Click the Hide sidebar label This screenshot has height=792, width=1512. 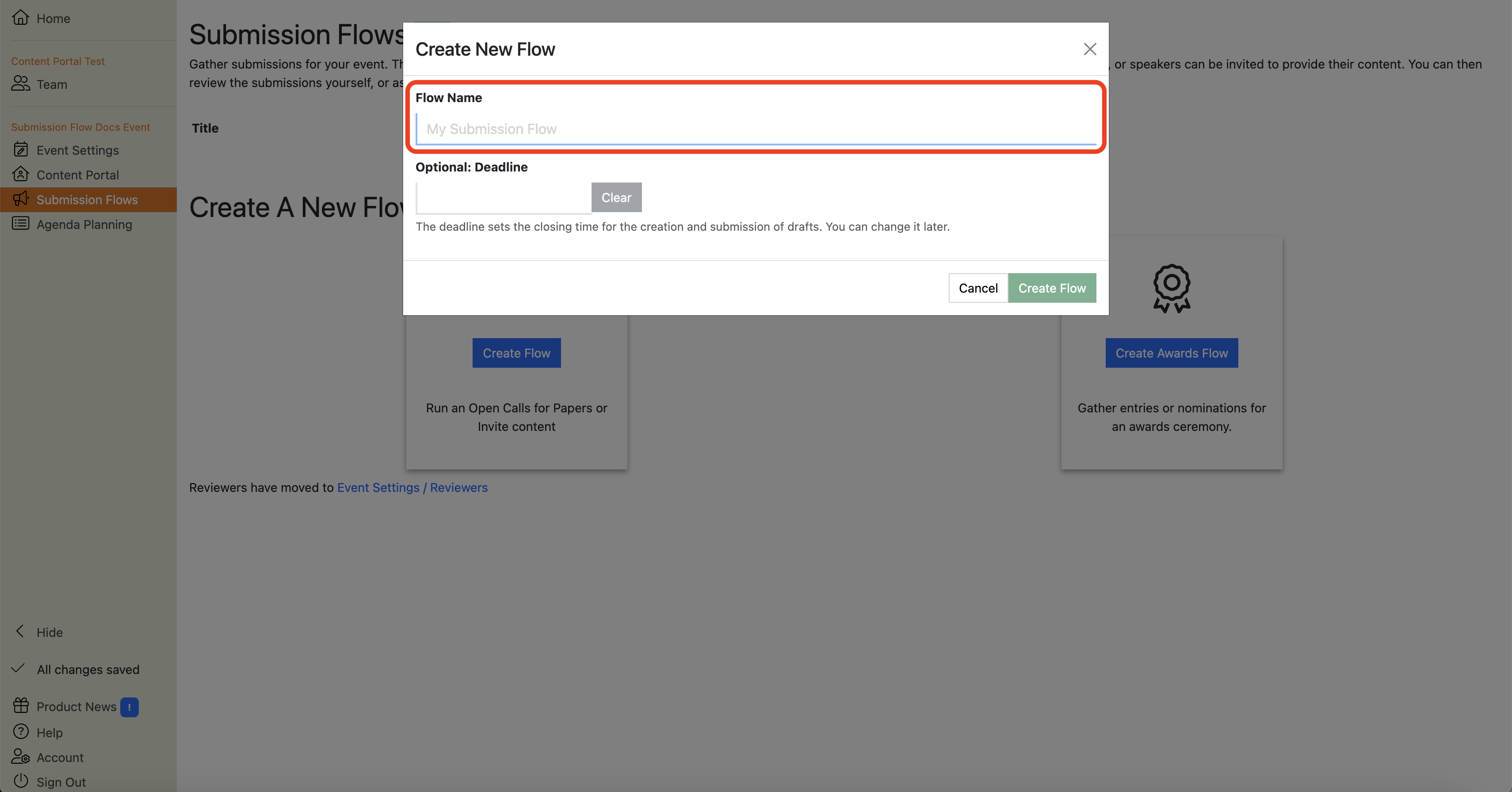click(50, 632)
